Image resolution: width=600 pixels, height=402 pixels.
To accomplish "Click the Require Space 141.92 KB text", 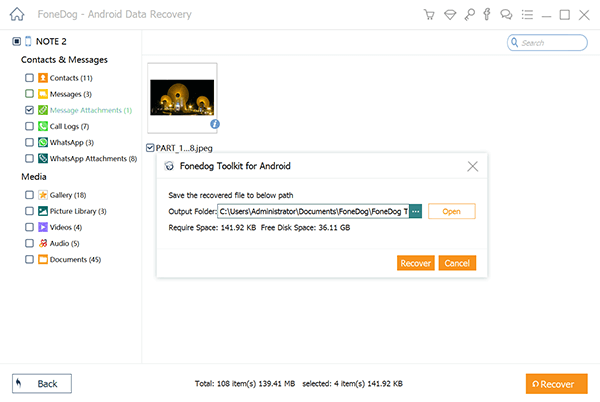I will point(212,228).
